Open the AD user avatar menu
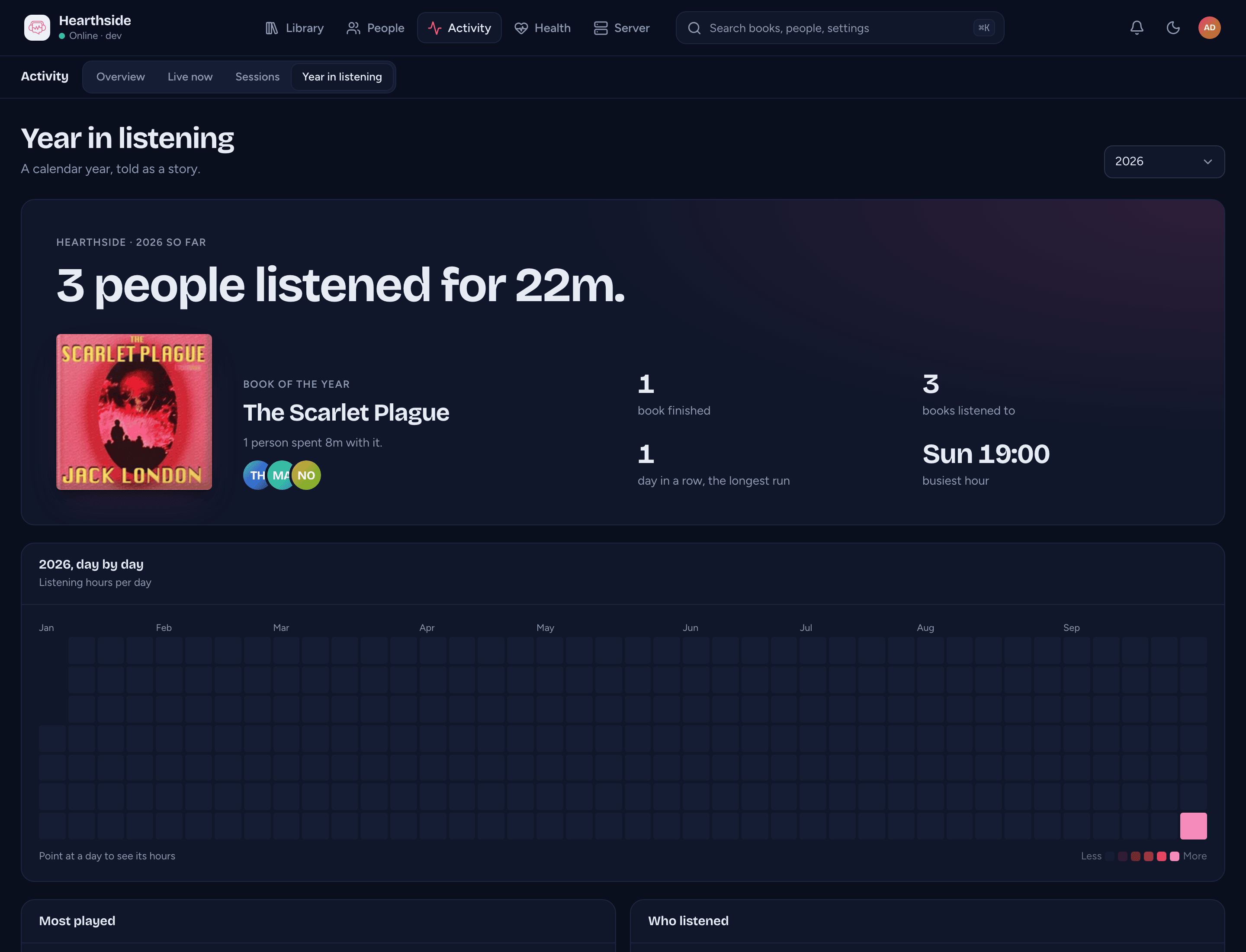This screenshot has width=1246, height=952. click(x=1209, y=28)
